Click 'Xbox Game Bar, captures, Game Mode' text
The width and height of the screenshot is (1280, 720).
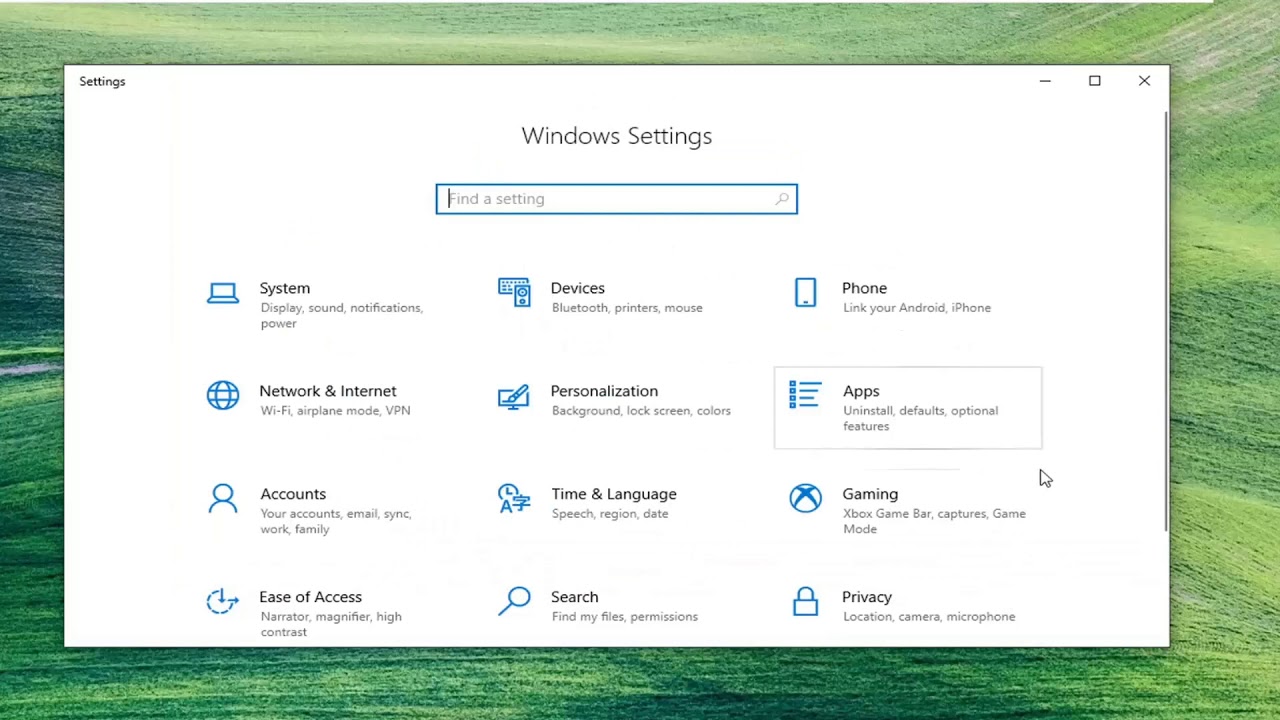tap(934, 521)
